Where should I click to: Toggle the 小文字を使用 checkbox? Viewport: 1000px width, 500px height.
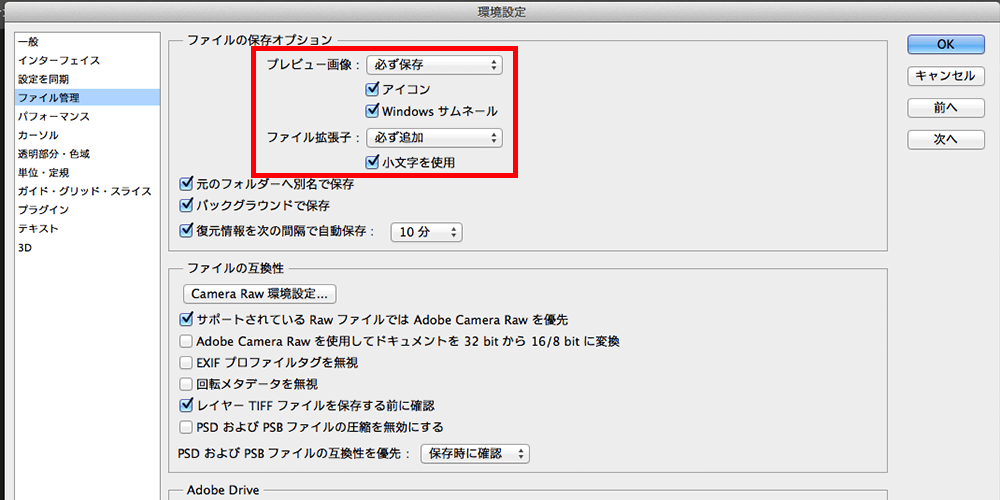pyautogui.click(x=372, y=163)
